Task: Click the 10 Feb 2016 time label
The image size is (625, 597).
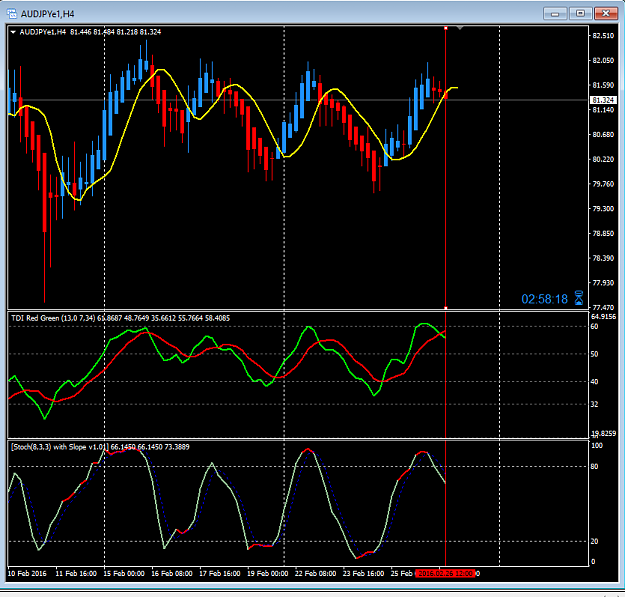Action: tap(27, 573)
